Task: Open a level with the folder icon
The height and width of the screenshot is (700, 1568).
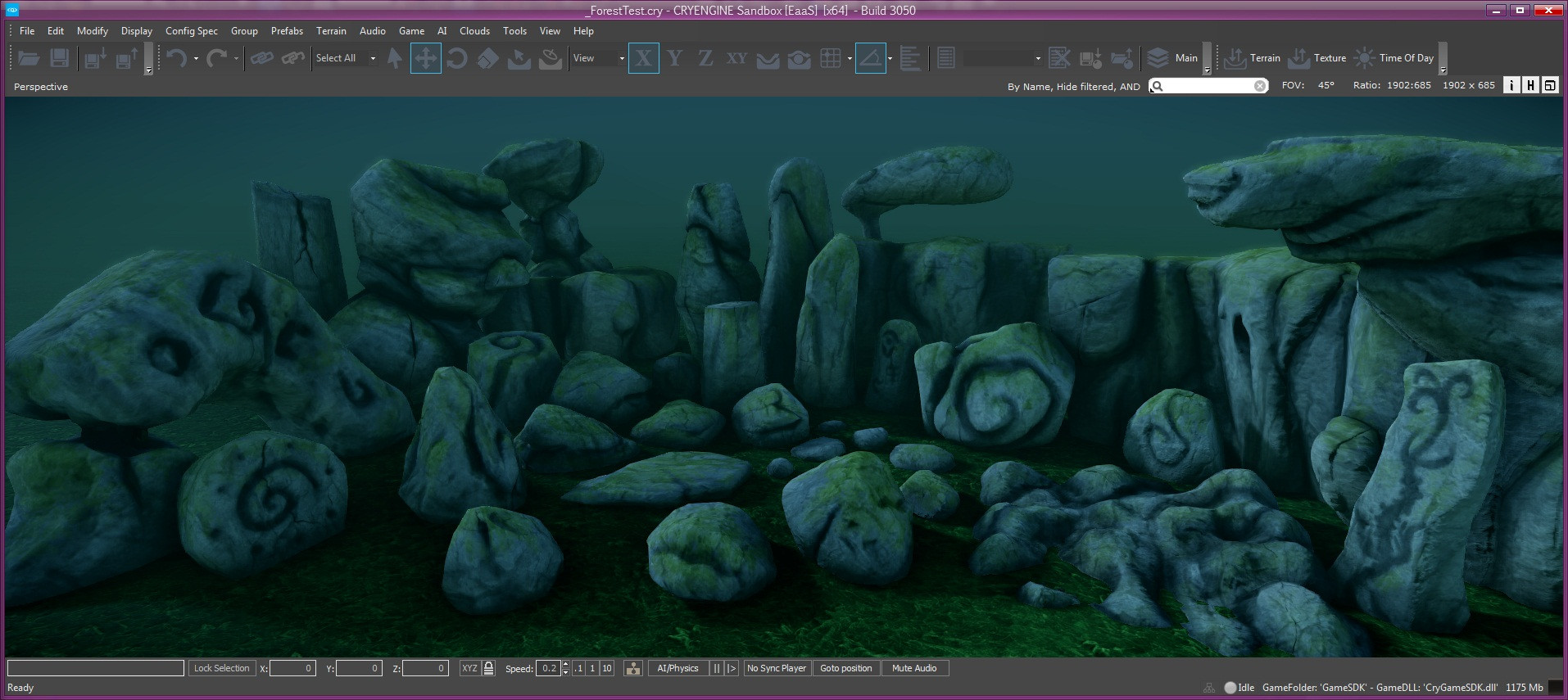Action: [29, 58]
